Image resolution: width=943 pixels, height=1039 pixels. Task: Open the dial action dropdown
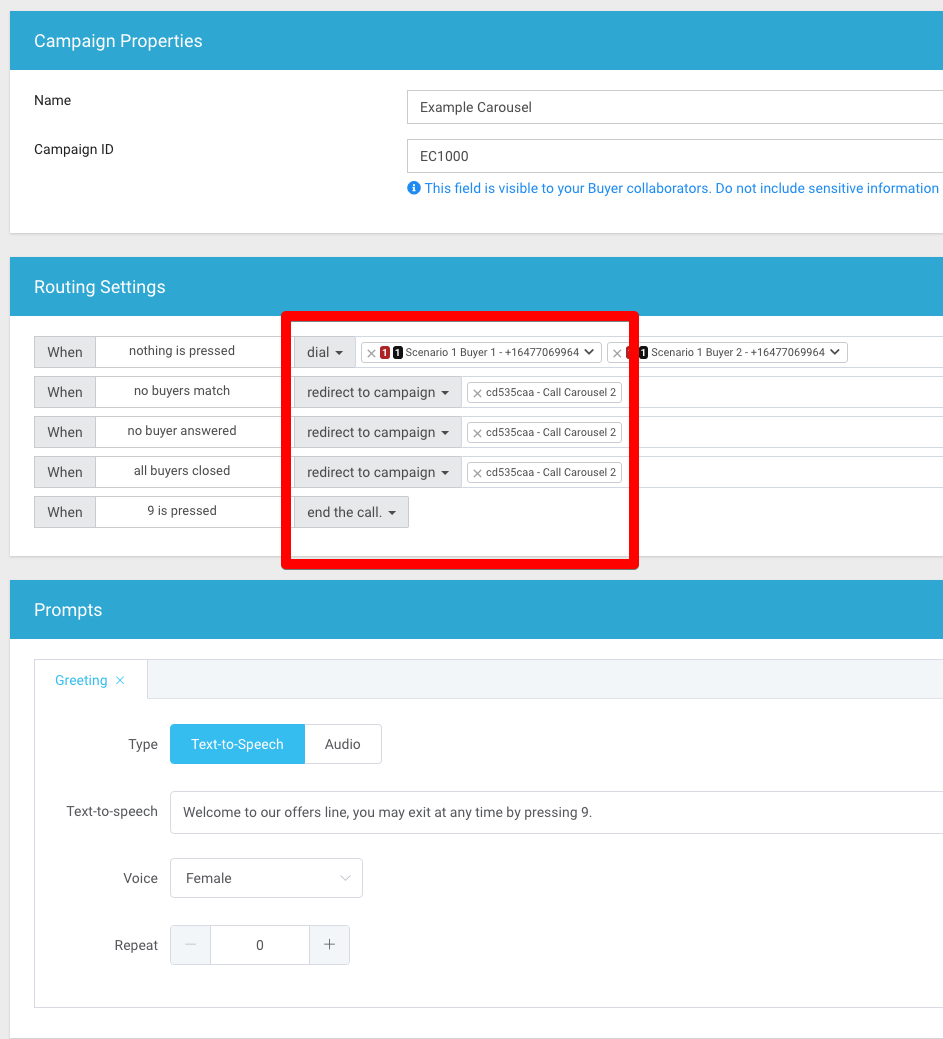click(x=323, y=352)
